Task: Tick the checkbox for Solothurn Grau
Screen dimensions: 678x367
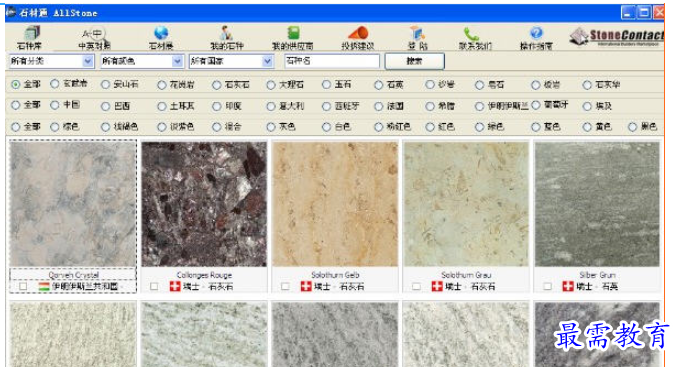Action: click(x=416, y=286)
